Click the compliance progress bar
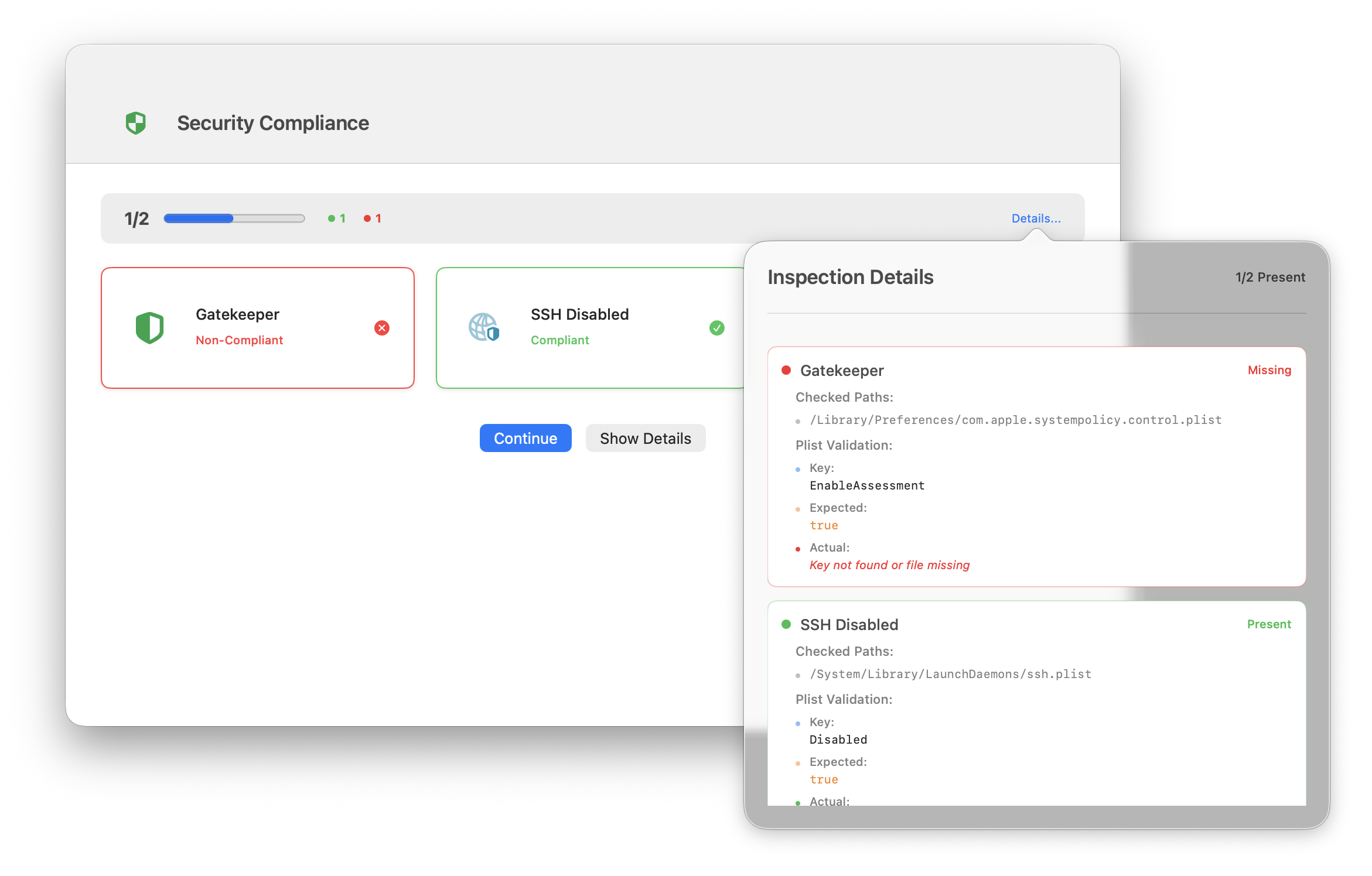This screenshot has width=1372, height=876. pyautogui.click(x=234, y=218)
